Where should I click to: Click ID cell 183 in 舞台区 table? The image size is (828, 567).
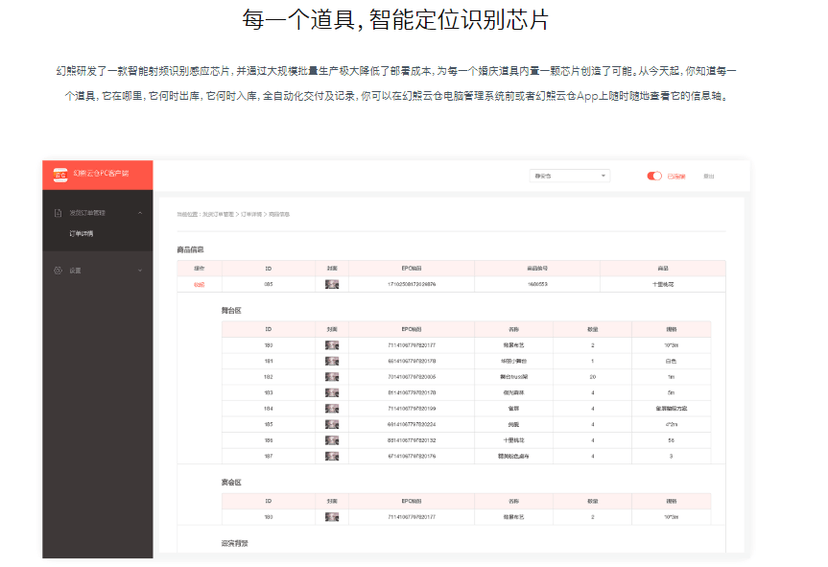pyautogui.click(x=268, y=393)
